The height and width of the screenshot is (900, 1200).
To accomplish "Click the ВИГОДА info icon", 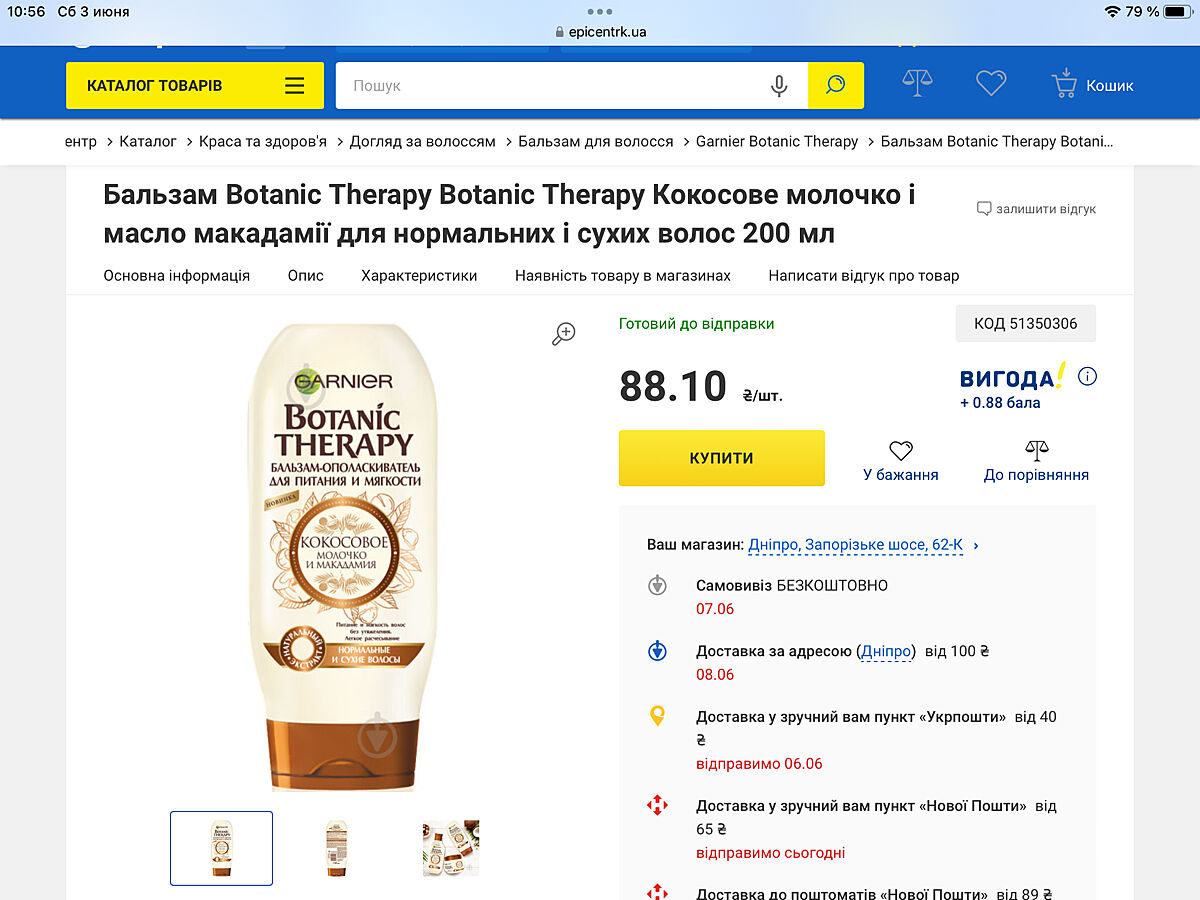I will click(x=1088, y=377).
